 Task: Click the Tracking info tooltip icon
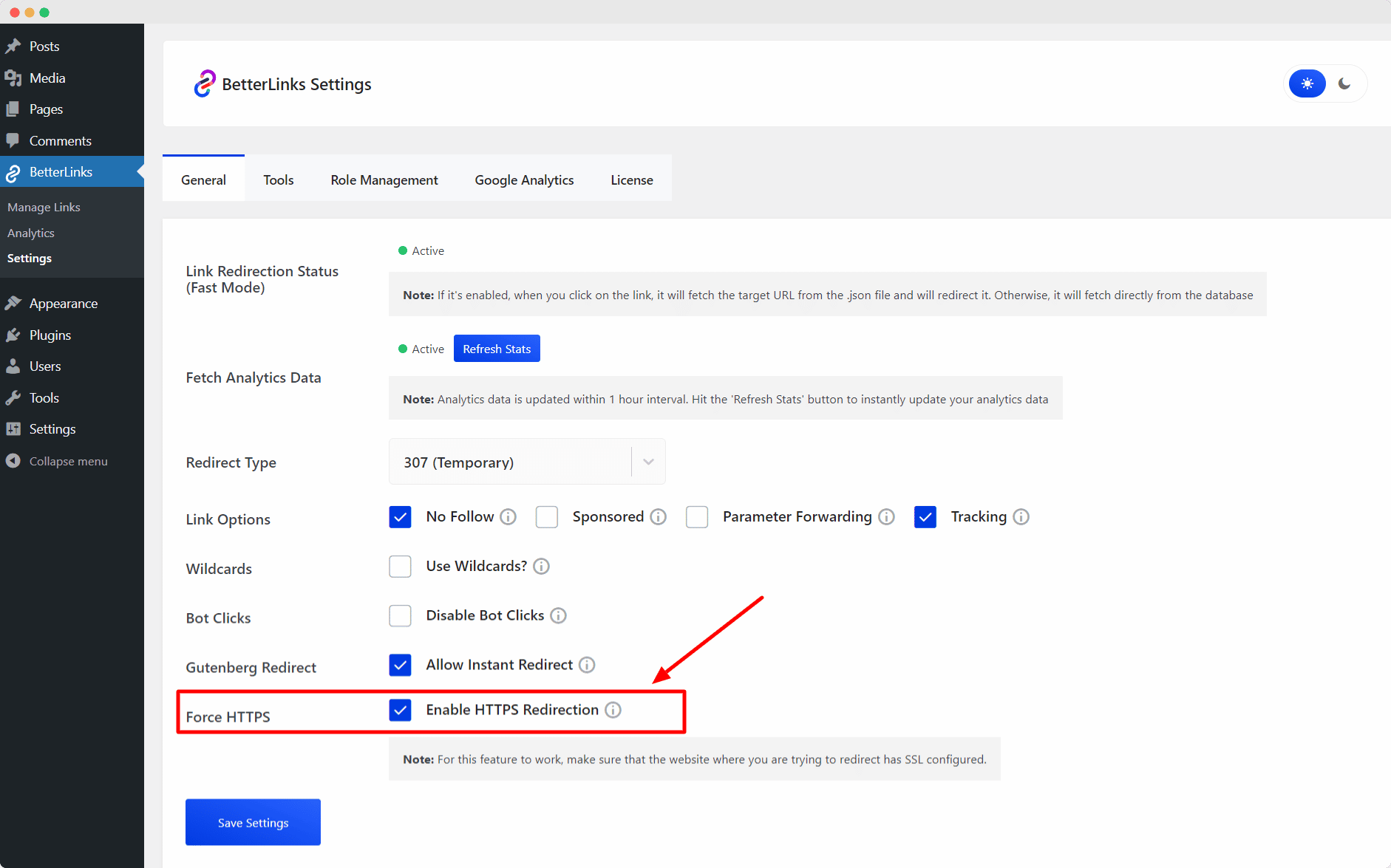point(1021,516)
